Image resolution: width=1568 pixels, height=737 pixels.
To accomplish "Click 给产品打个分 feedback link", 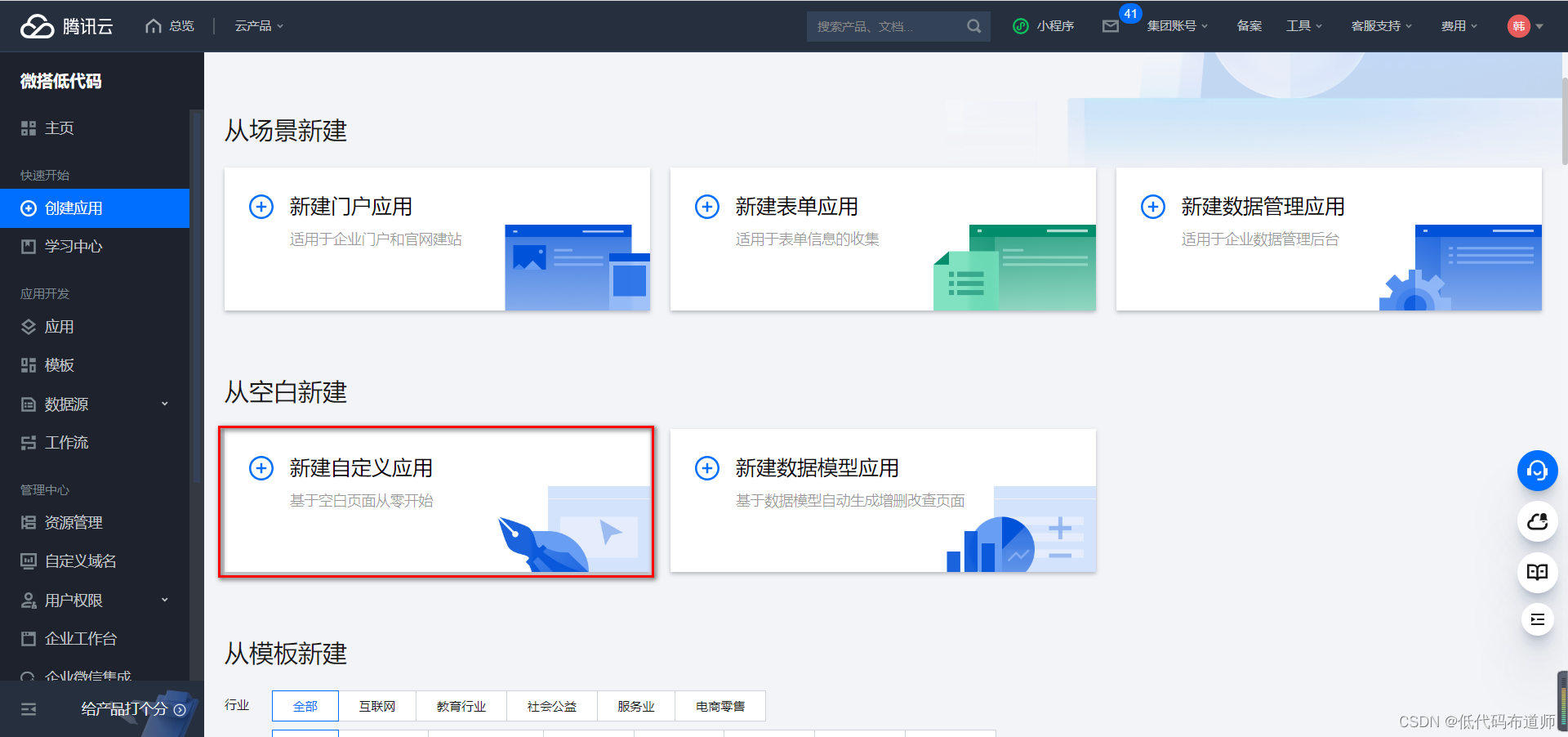I will click(133, 709).
